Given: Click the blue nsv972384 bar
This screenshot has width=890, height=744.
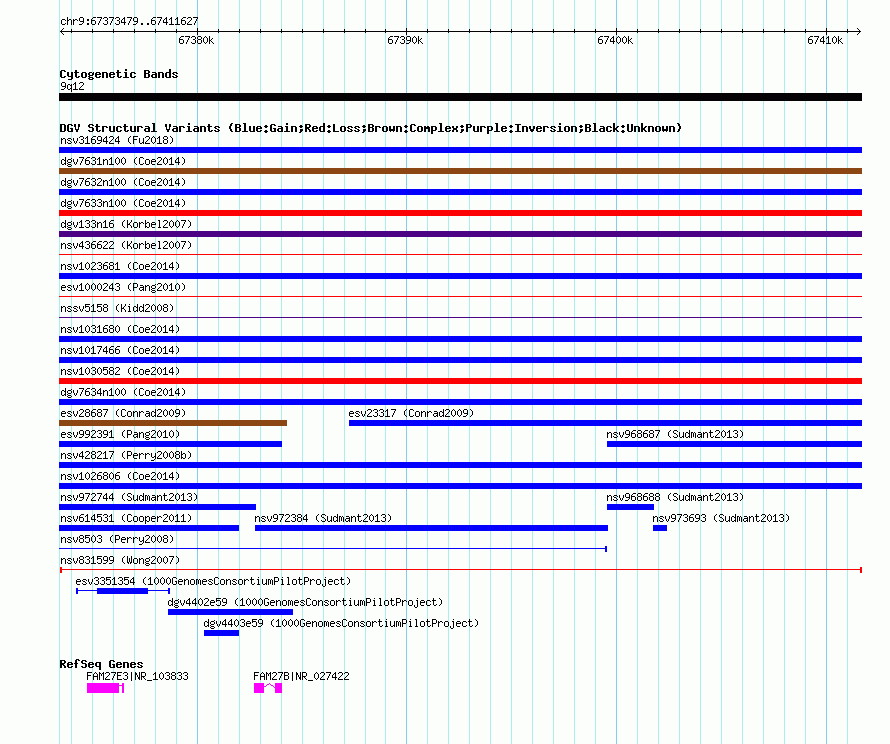Looking at the screenshot, I should coord(431,528).
